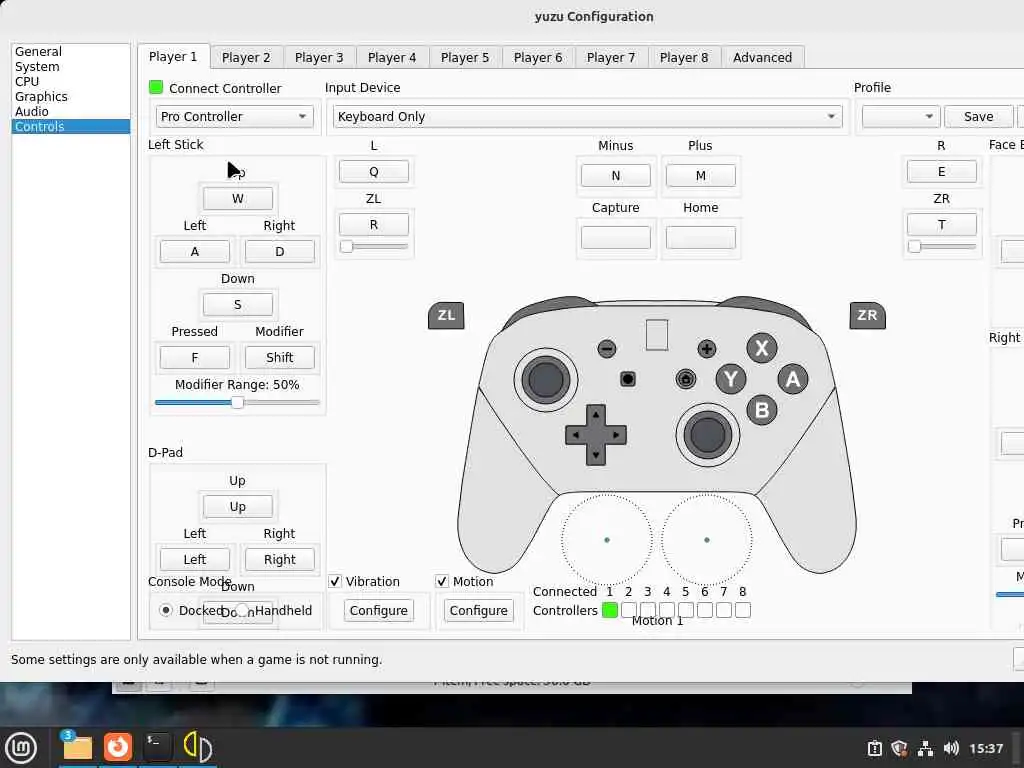The width and height of the screenshot is (1024, 768).
Task: Click the empty Home binding button
Action: coord(701,237)
